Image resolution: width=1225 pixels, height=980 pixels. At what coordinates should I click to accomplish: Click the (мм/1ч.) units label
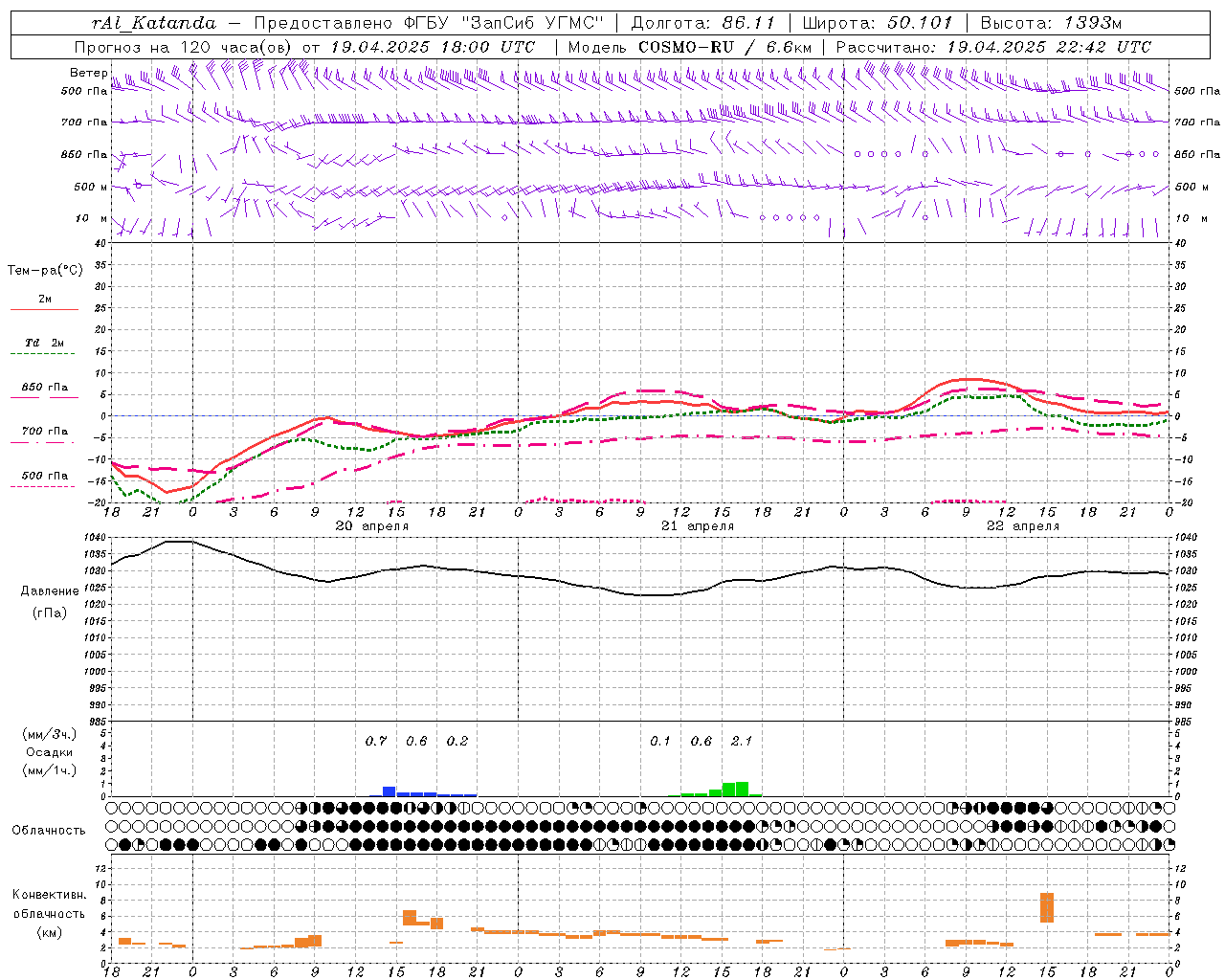(x=49, y=770)
